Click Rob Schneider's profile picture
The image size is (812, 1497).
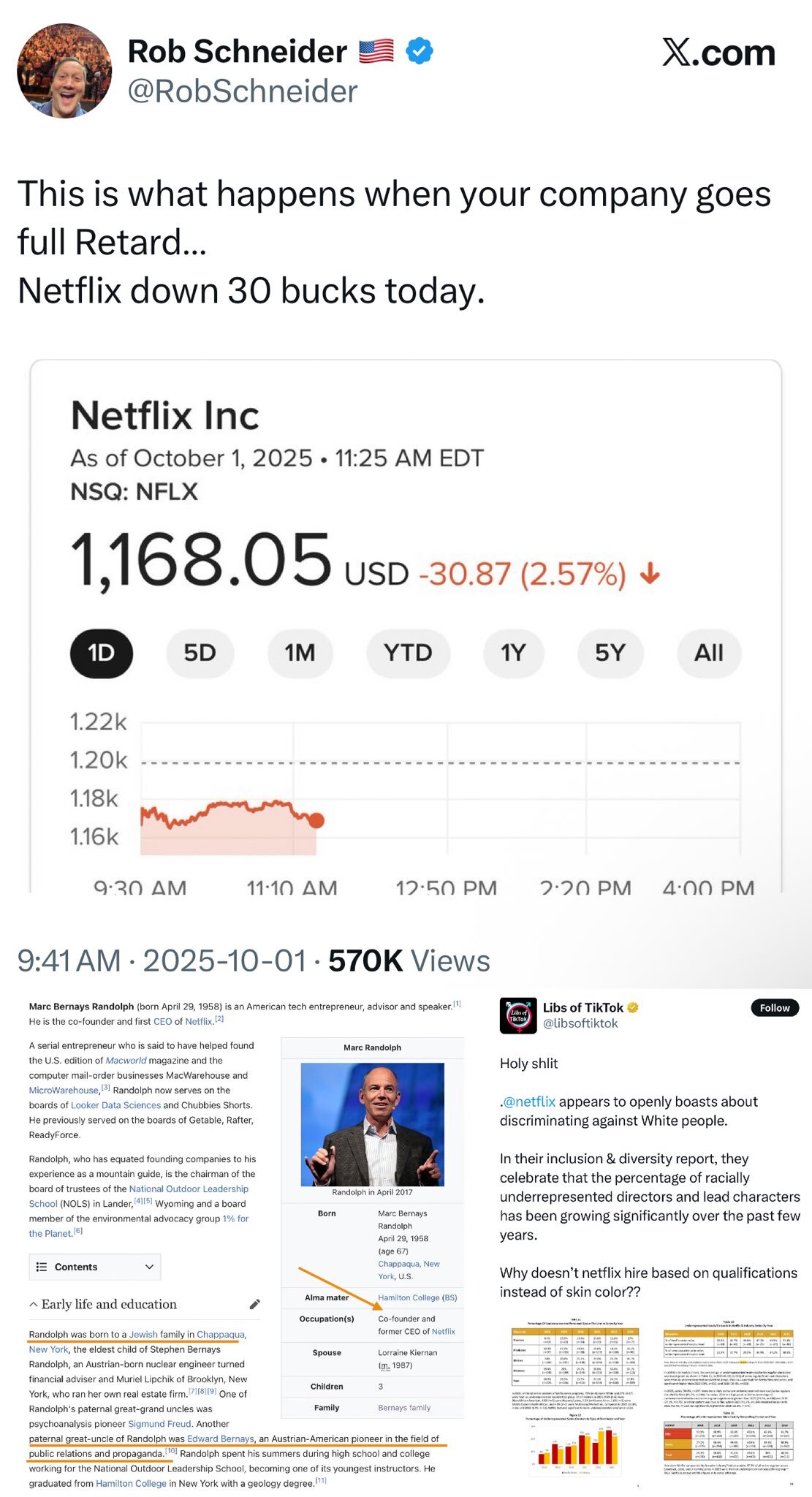(64, 71)
